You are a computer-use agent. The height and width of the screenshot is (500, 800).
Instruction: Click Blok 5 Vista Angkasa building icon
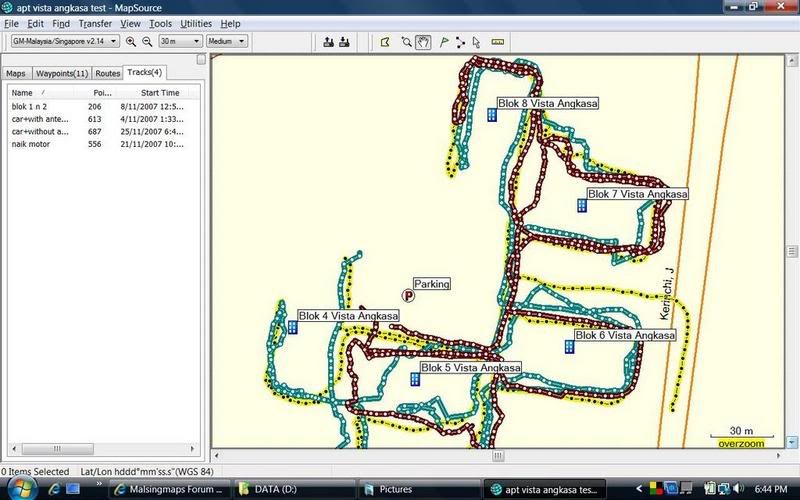[415, 379]
